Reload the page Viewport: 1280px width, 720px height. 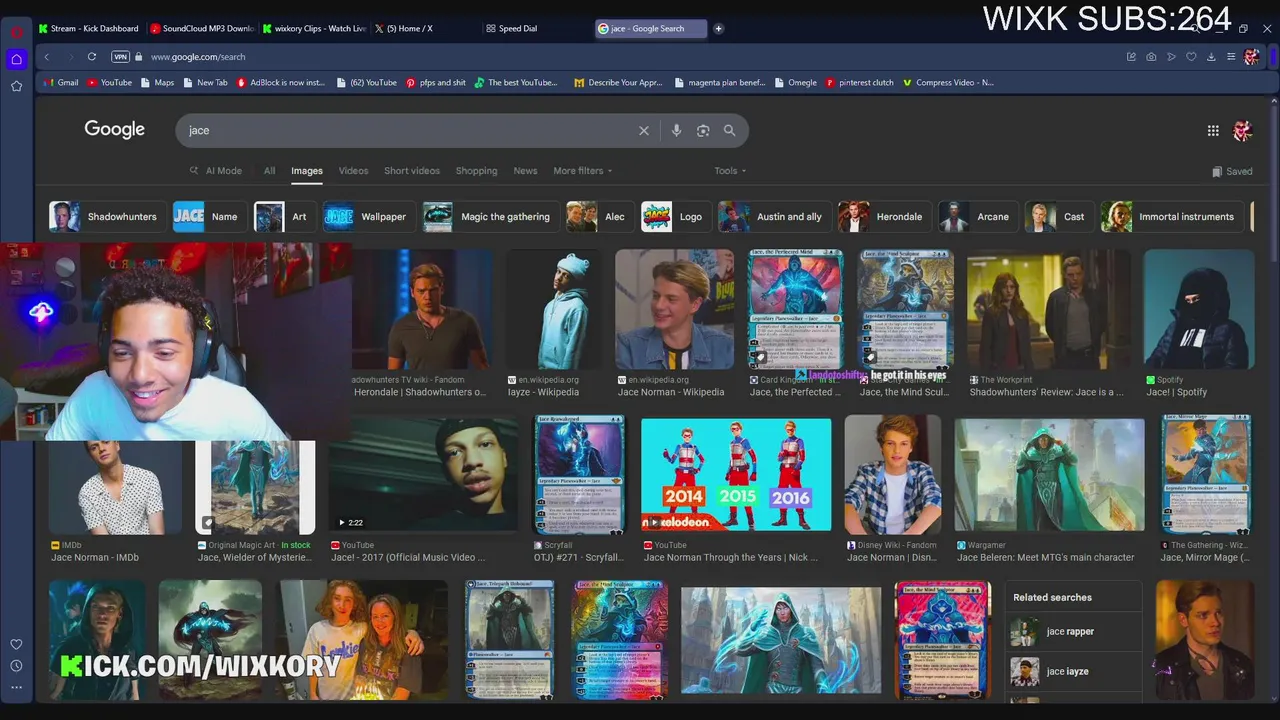(91, 57)
